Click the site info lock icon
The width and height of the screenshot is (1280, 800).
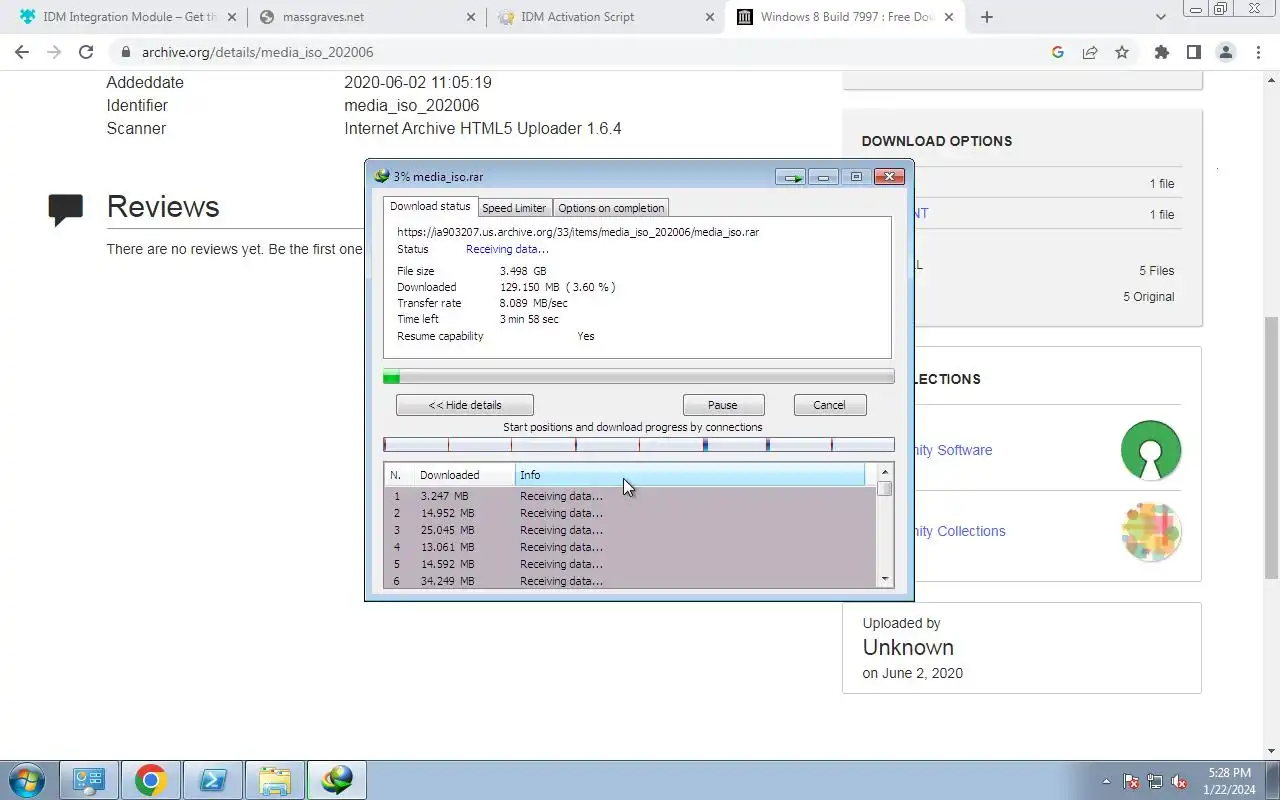coord(125,52)
